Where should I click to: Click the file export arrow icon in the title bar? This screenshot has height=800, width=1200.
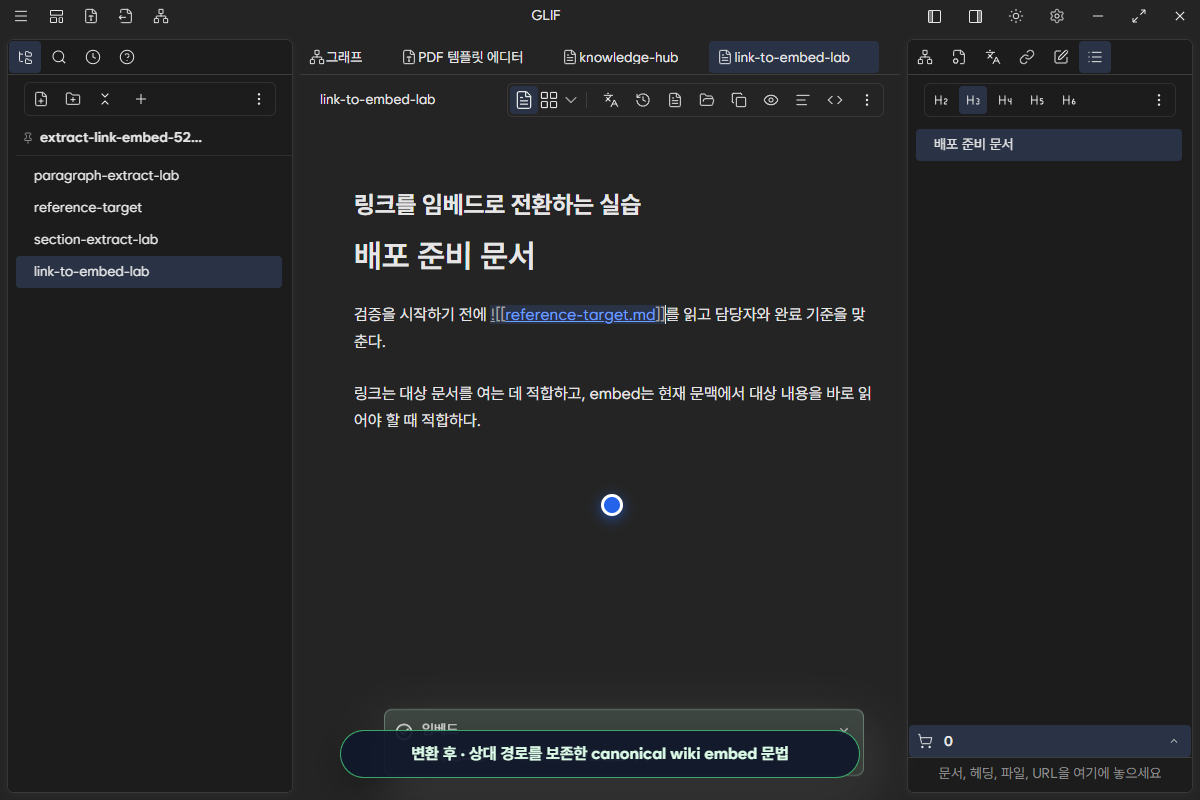click(125, 16)
